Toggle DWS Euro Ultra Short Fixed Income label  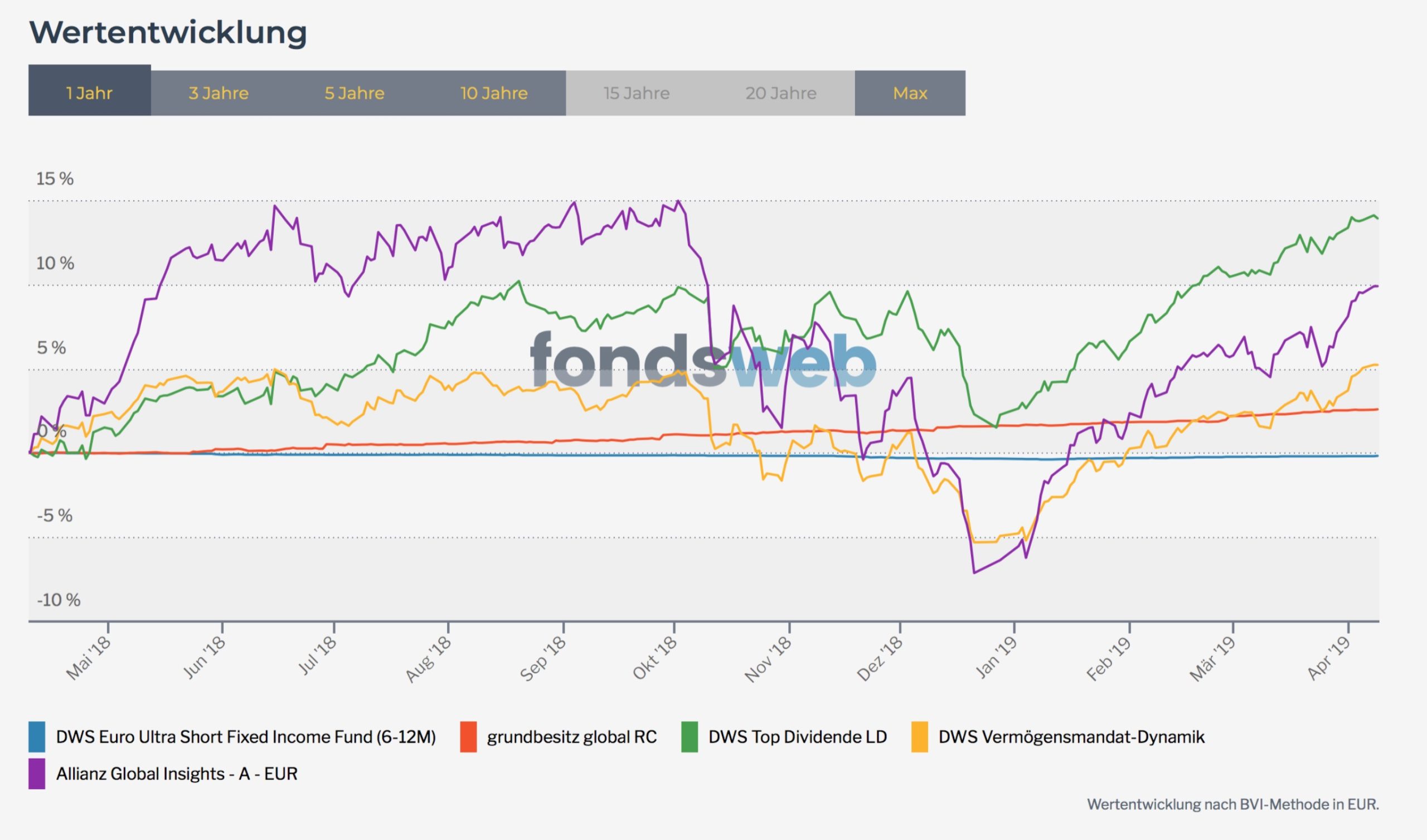click(x=246, y=736)
